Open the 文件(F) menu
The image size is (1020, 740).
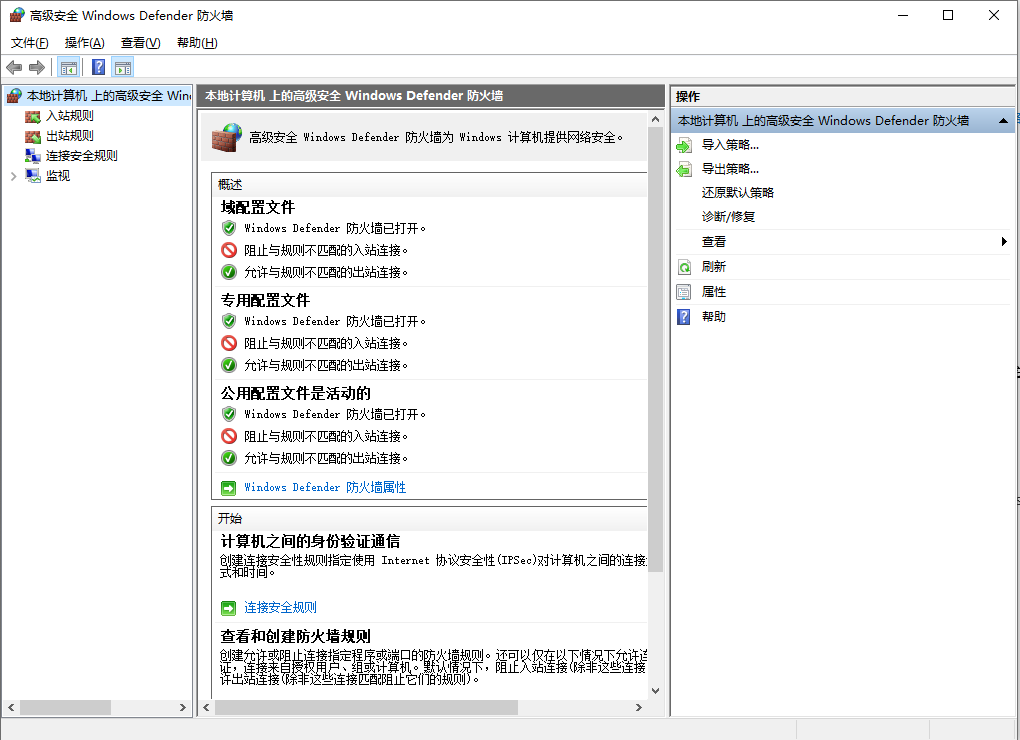pyautogui.click(x=30, y=43)
